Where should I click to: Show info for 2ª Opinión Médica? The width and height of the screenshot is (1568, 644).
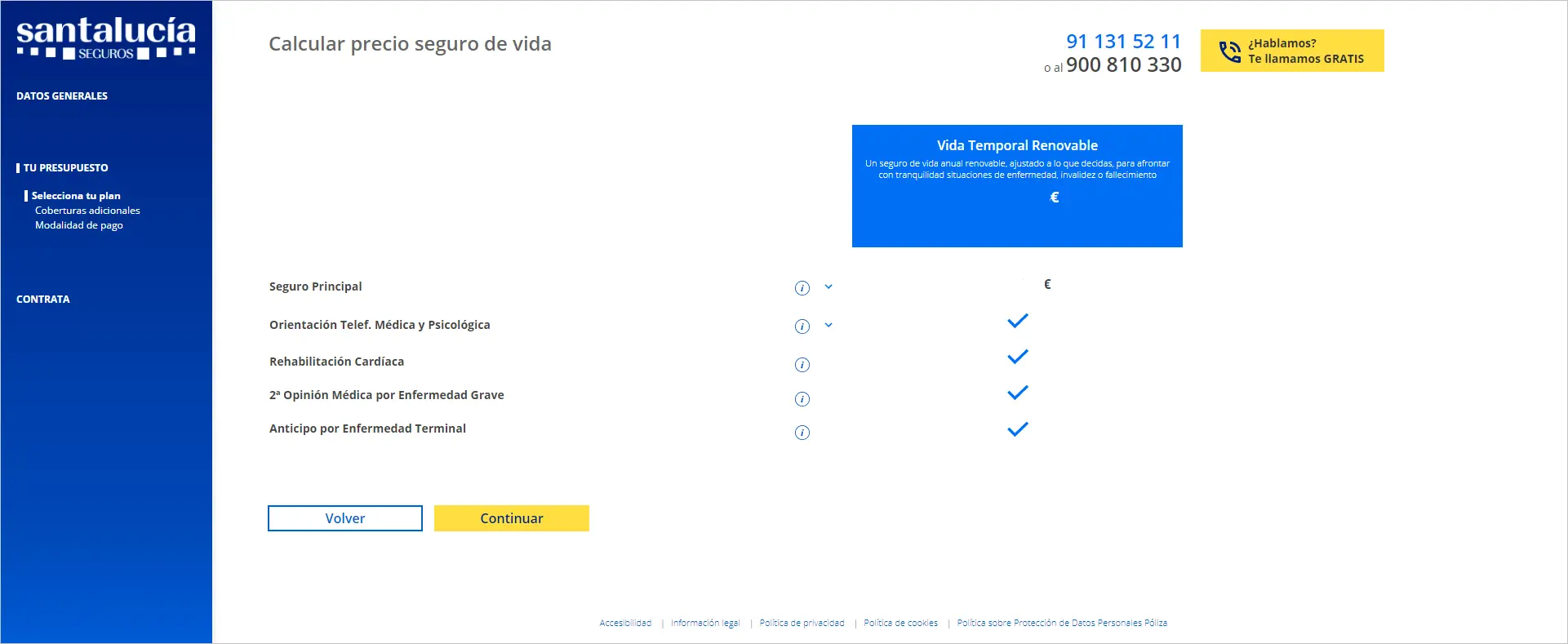[x=802, y=399]
